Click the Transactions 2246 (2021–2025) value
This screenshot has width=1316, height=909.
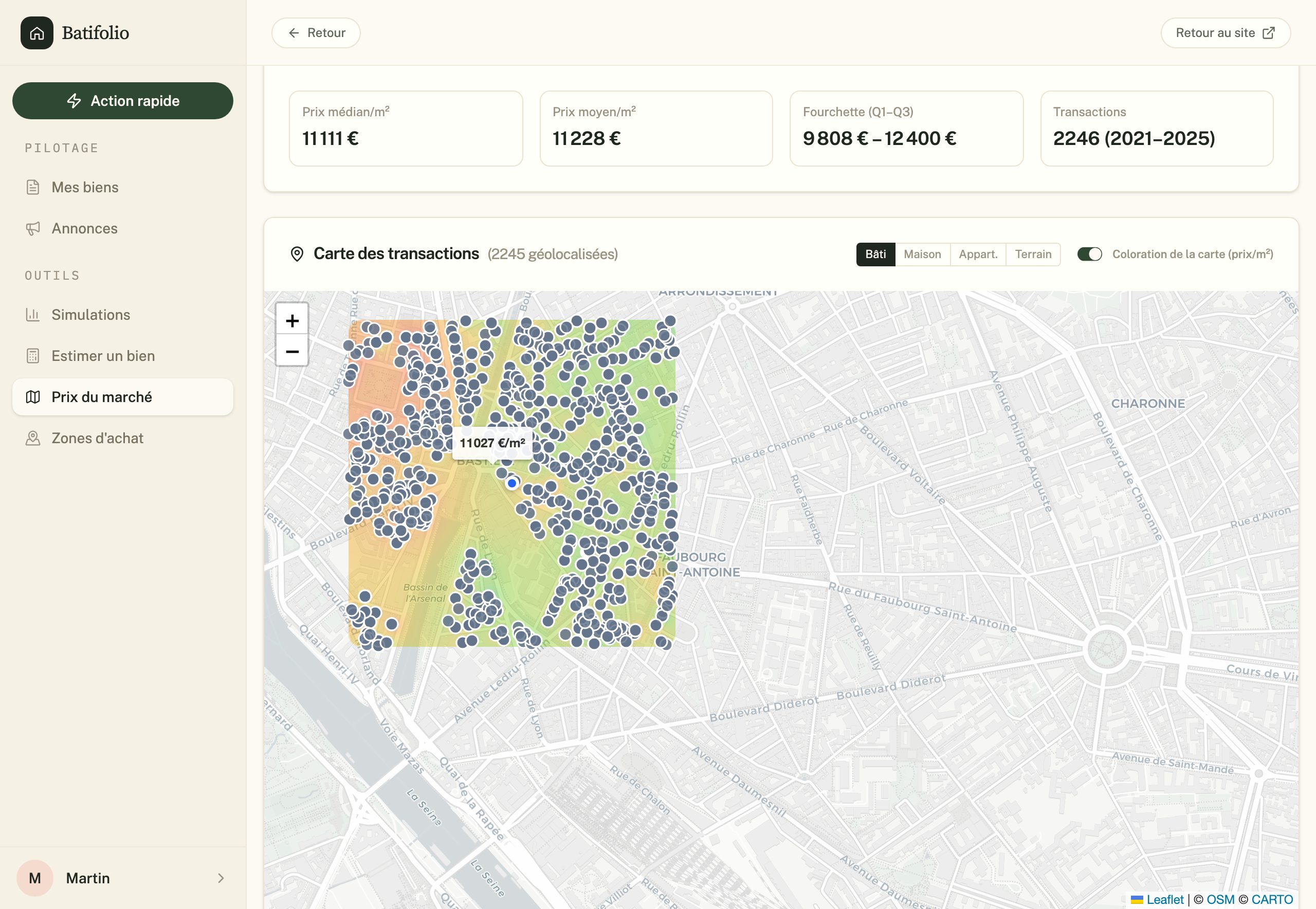point(1135,138)
